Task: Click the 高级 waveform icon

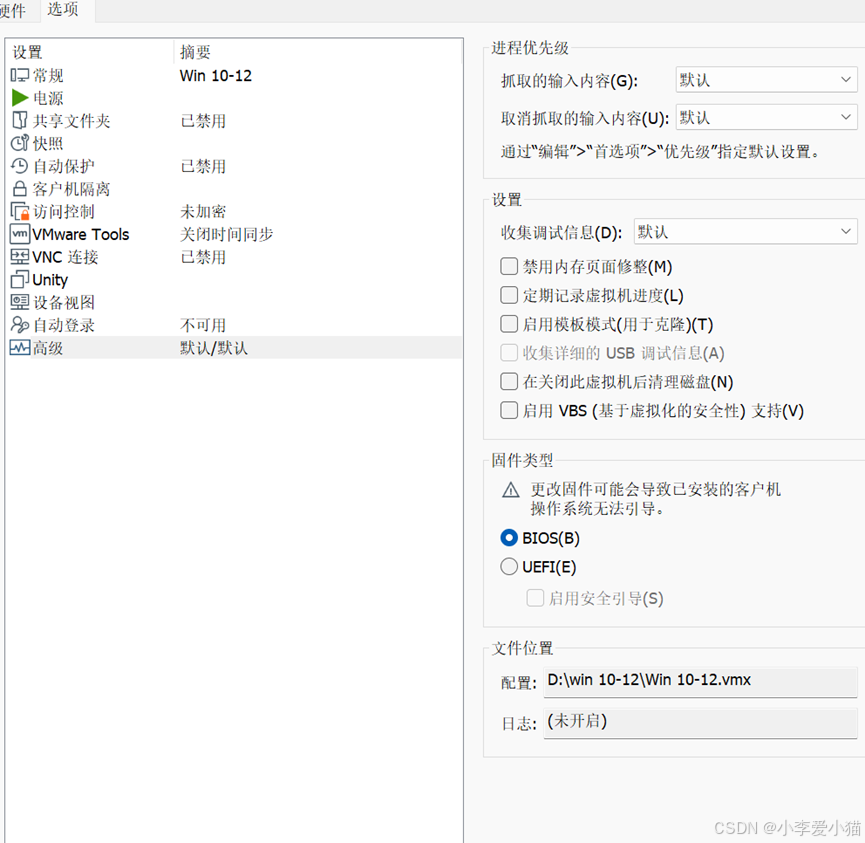Action: click(19, 348)
